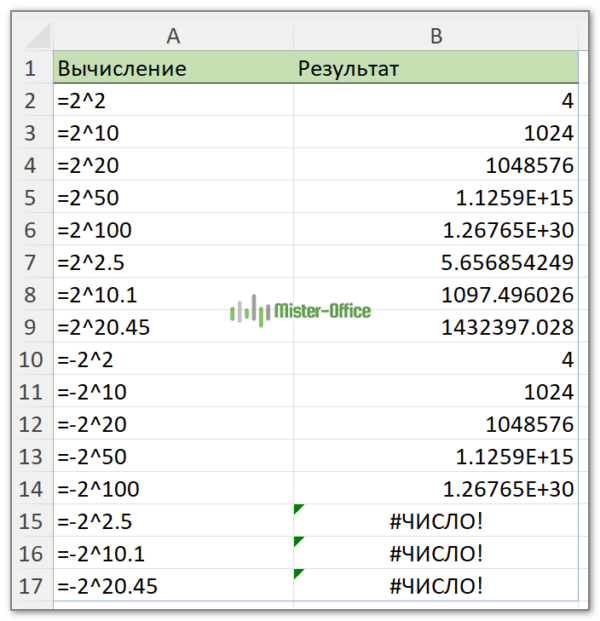The image size is (600, 621).
Task: Select row 10 header
Action: (31, 360)
